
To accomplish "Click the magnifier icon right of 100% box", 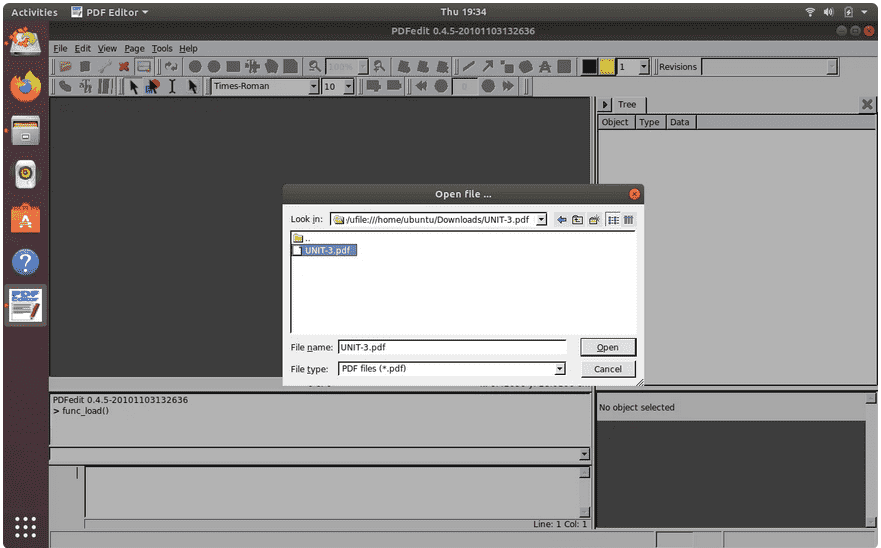I will (x=379, y=66).
